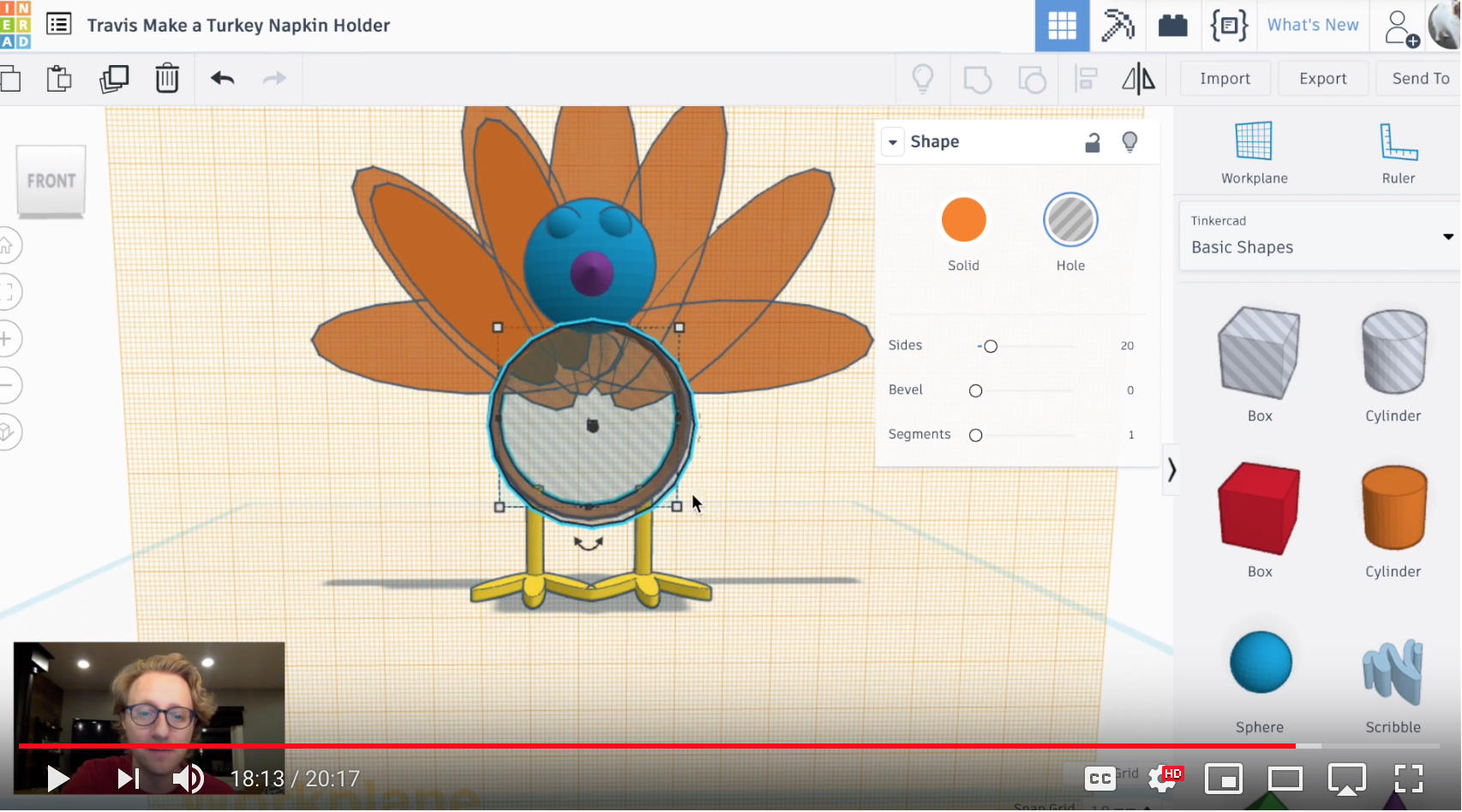Image resolution: width=1462 pixels, height=812 pixels.
Task: Click the Import button
Action: pos(1225,79)
